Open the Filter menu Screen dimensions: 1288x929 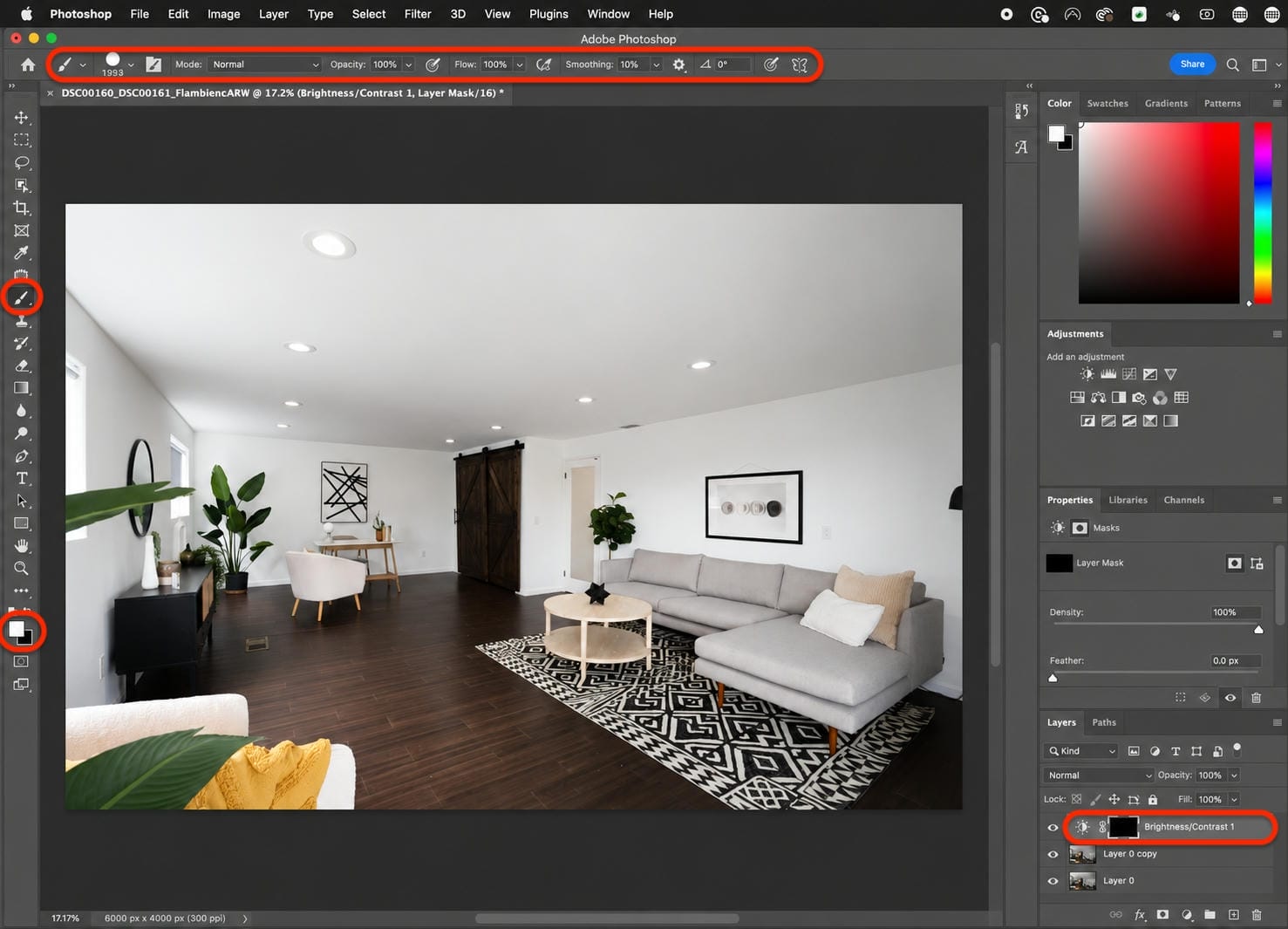pos(418,14)
